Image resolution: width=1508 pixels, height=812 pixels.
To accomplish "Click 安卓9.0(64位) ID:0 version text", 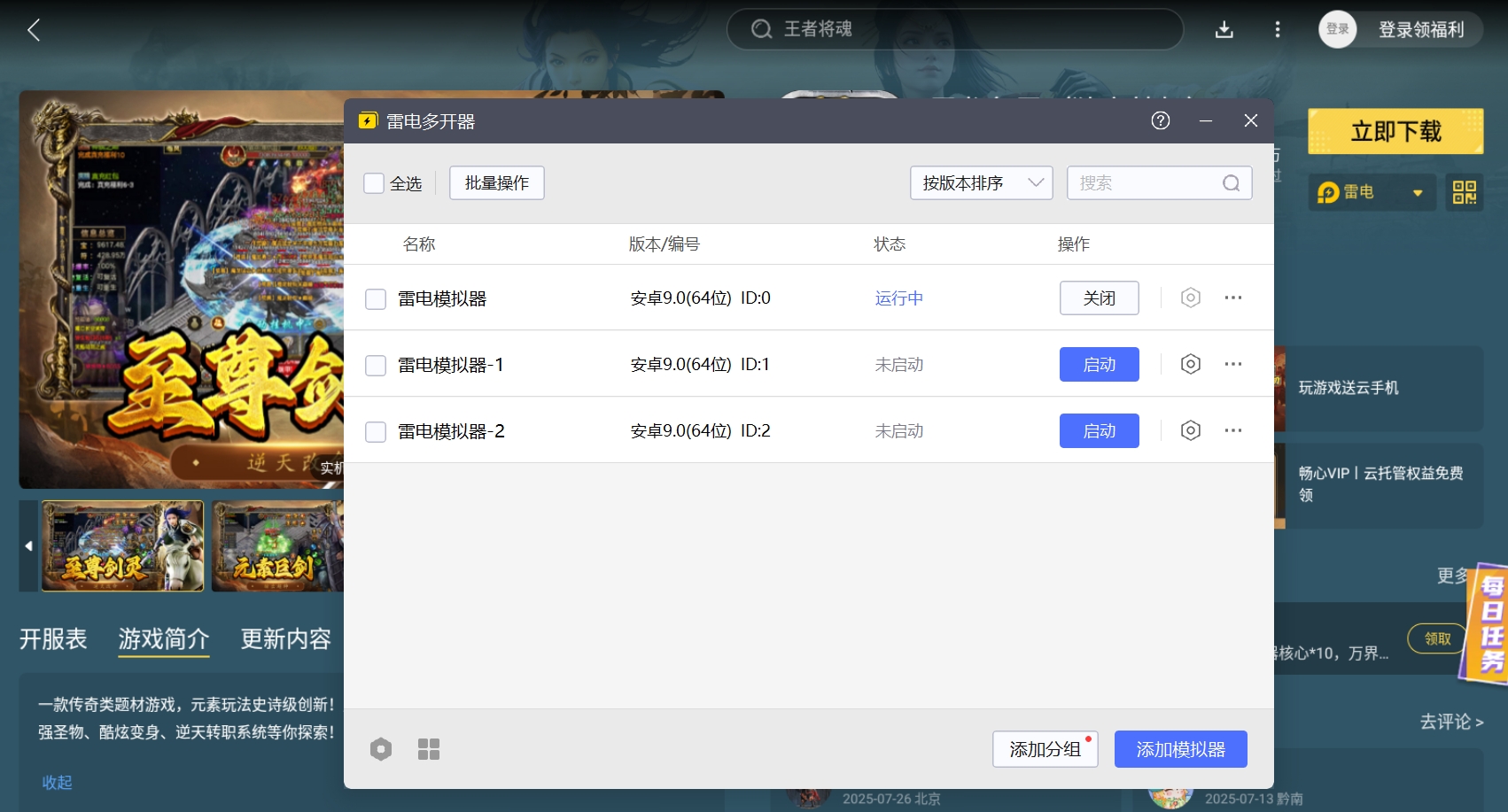I will 700,298.
